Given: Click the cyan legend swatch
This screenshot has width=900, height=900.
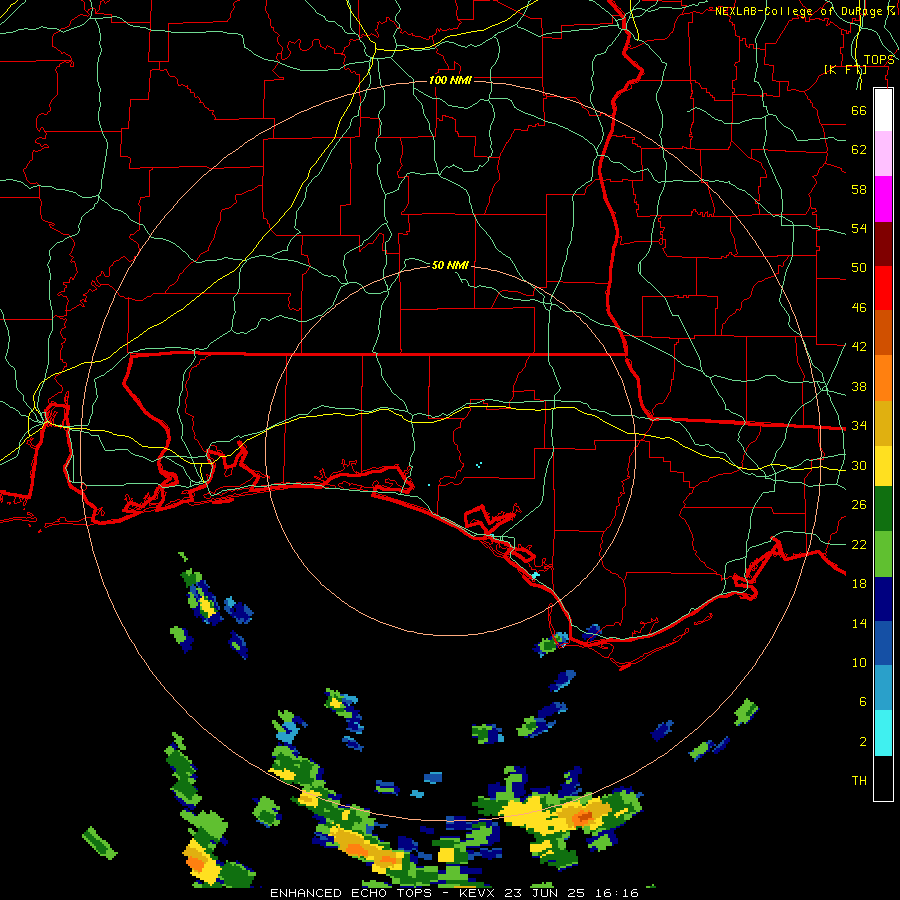Looking at the screenshot, I should point(883,732).
